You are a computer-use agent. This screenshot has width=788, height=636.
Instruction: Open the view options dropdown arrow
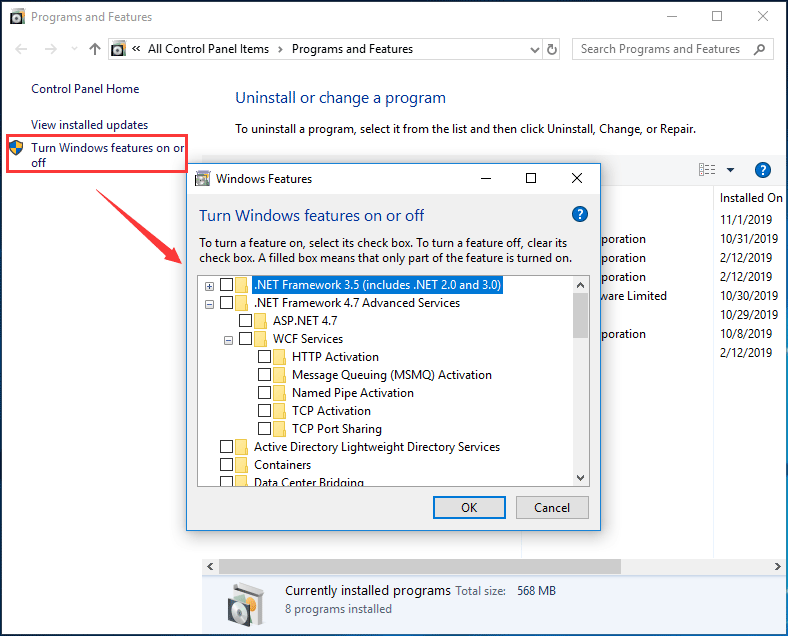(730, 170)
